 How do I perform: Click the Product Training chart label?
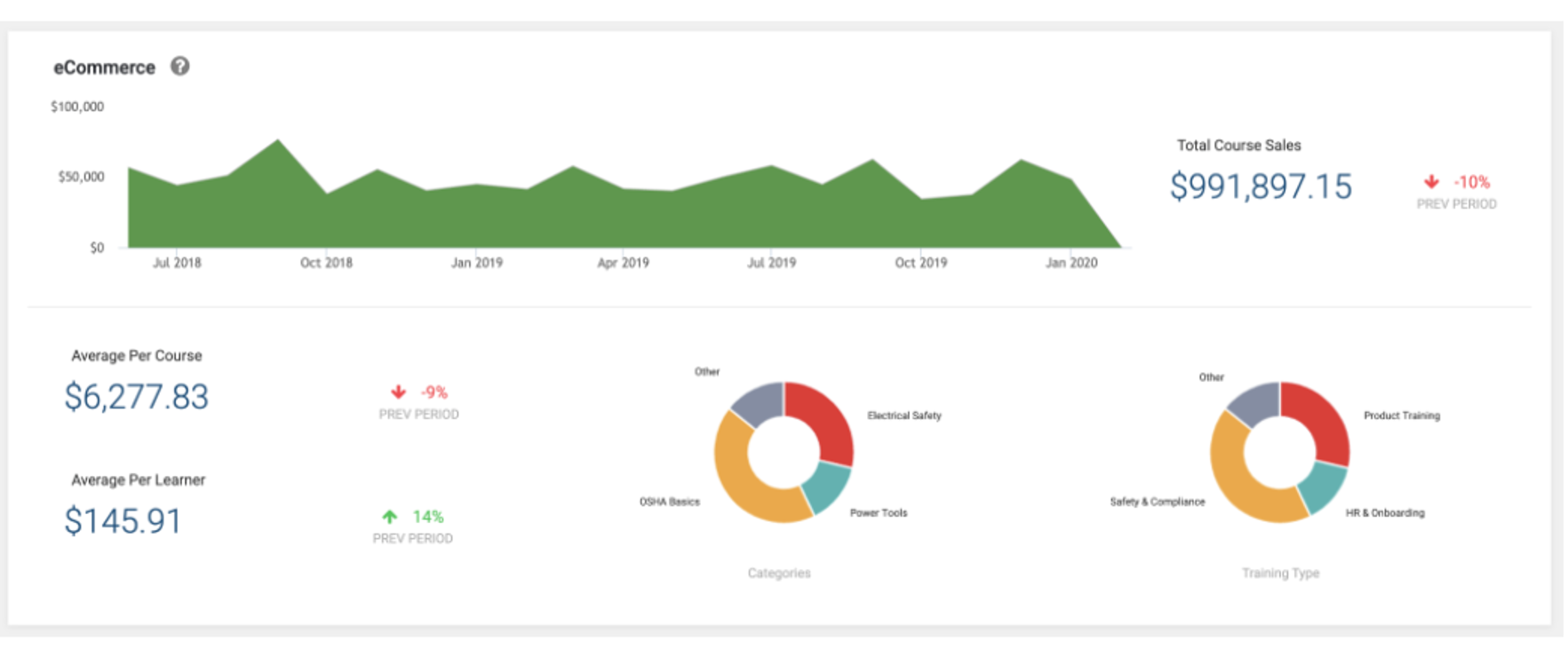click(1402, 416)
